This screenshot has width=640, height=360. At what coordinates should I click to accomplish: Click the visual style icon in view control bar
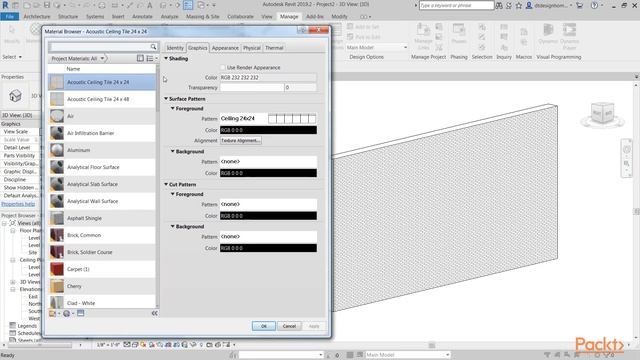(x=135, y=344)
